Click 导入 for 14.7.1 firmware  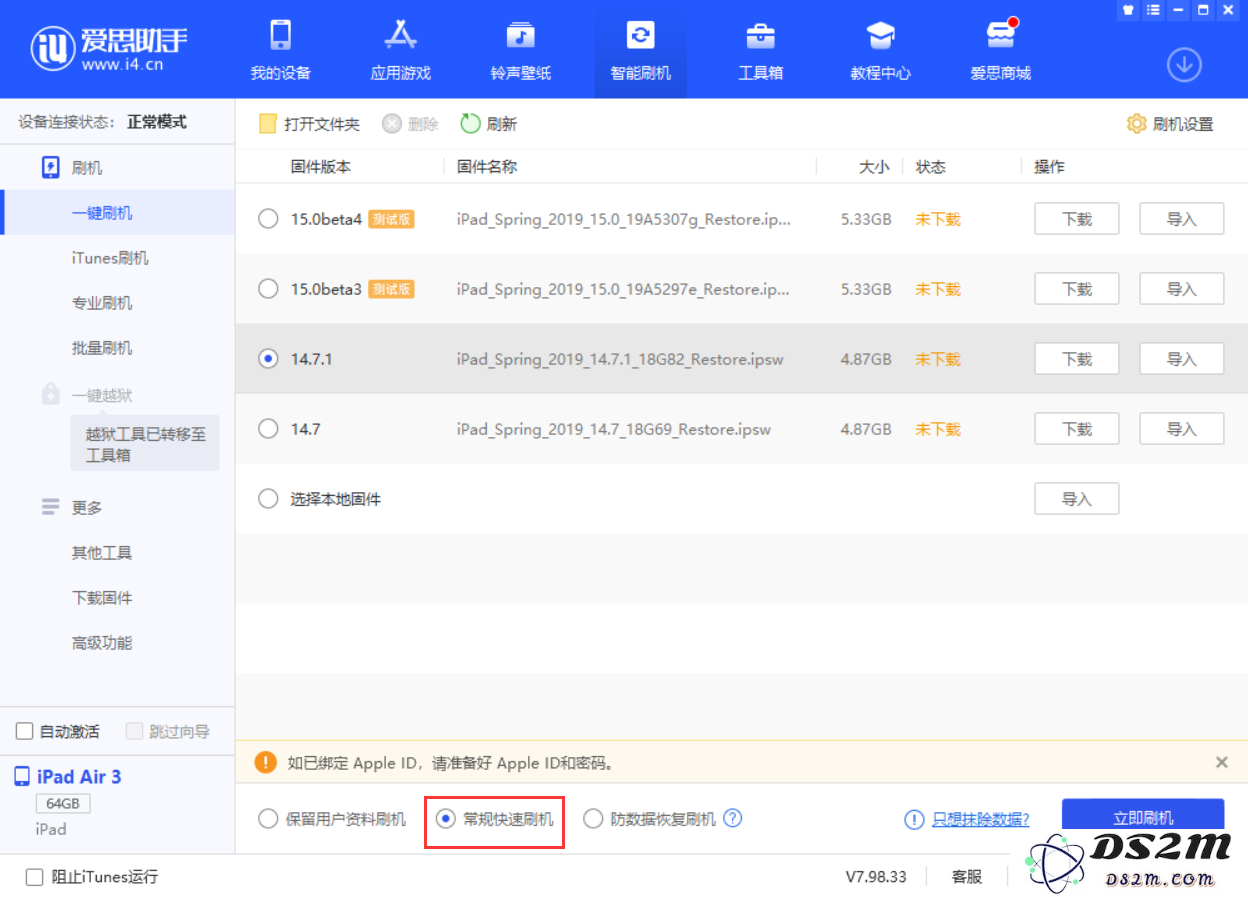pyautogui.click(x=1182, y=359)
